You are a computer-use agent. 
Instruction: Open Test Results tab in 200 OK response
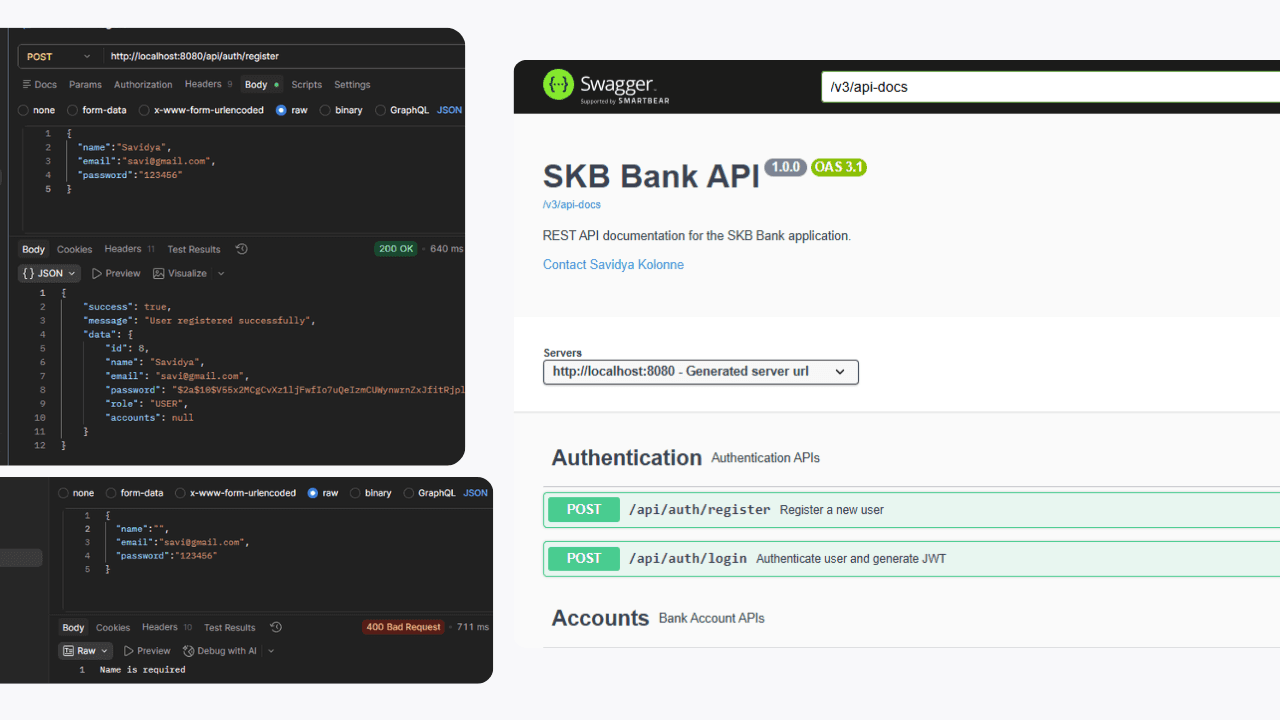click(x=194, y=249)
